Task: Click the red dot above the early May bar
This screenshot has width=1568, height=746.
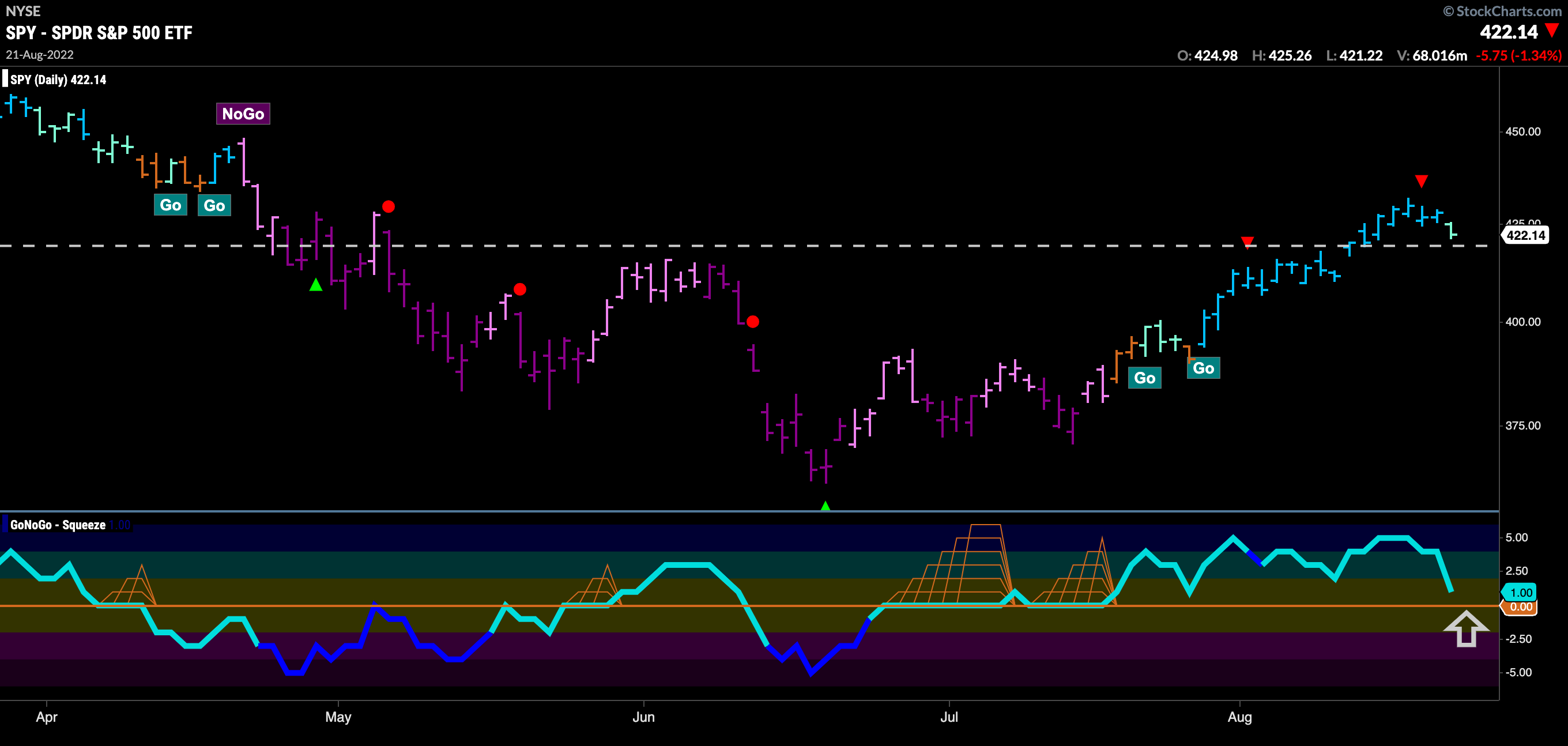Action: click(x=389, y=206)
